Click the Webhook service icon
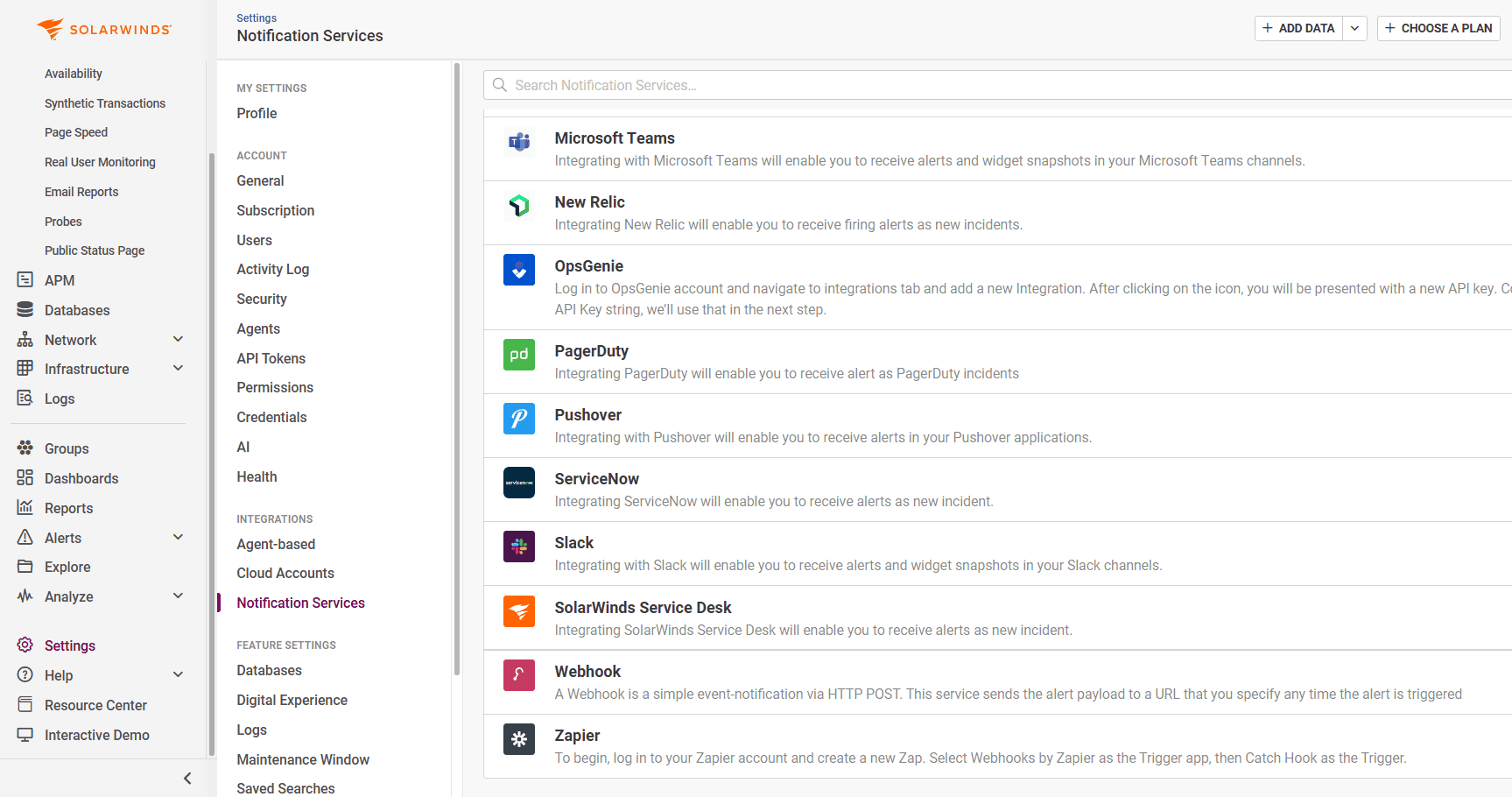This screenshot has height=797, width=1512. tap(519, 675)
